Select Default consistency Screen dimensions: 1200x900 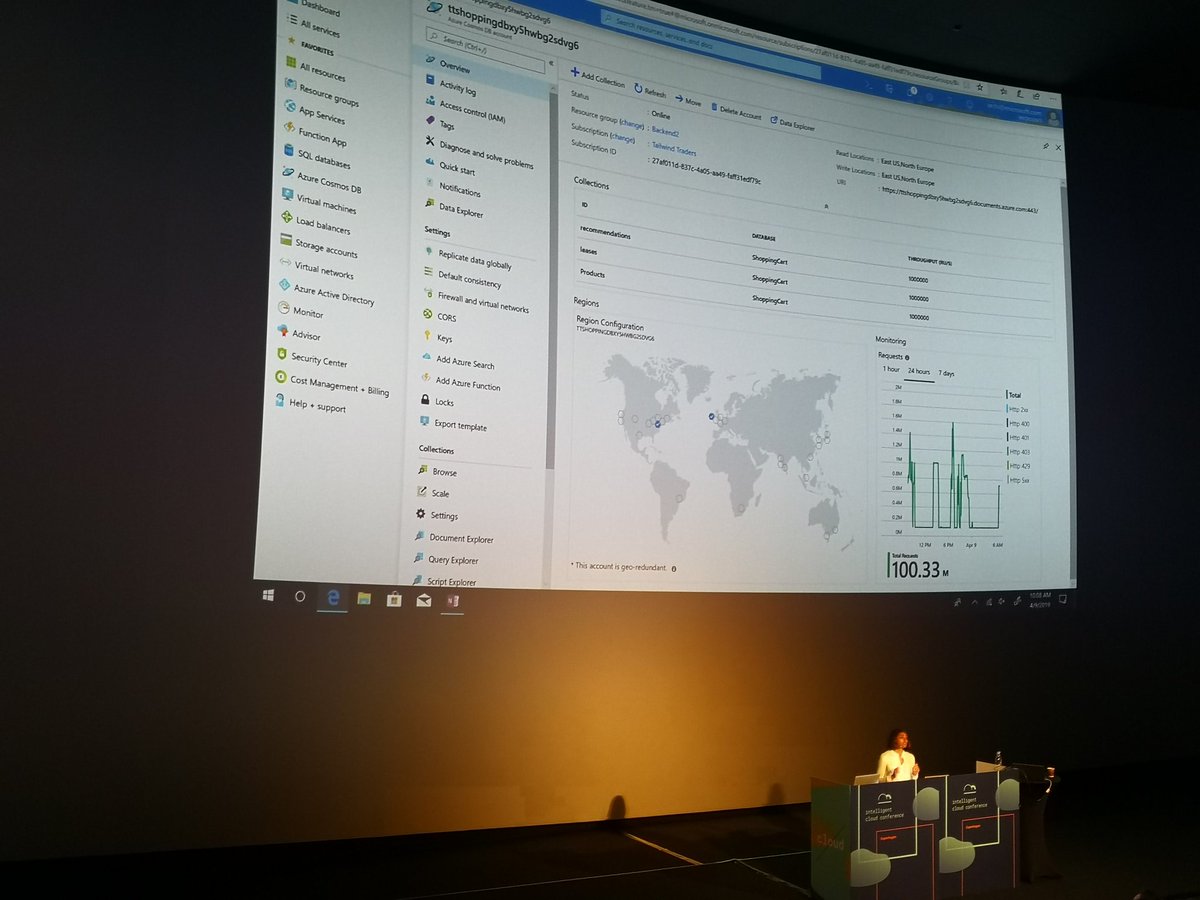click(469, 280)
